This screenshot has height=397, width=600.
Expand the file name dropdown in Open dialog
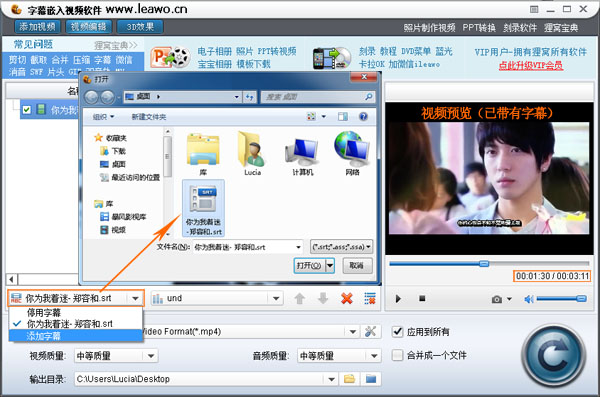tap(298, 247)
